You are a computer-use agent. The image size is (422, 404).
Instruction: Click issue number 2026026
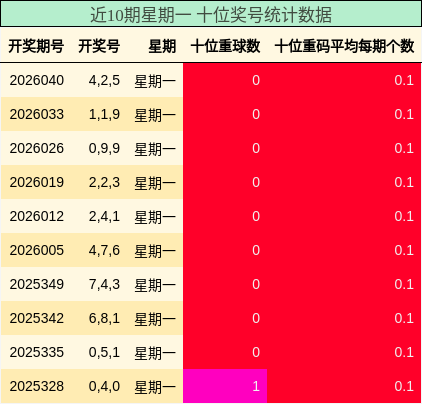37,148
